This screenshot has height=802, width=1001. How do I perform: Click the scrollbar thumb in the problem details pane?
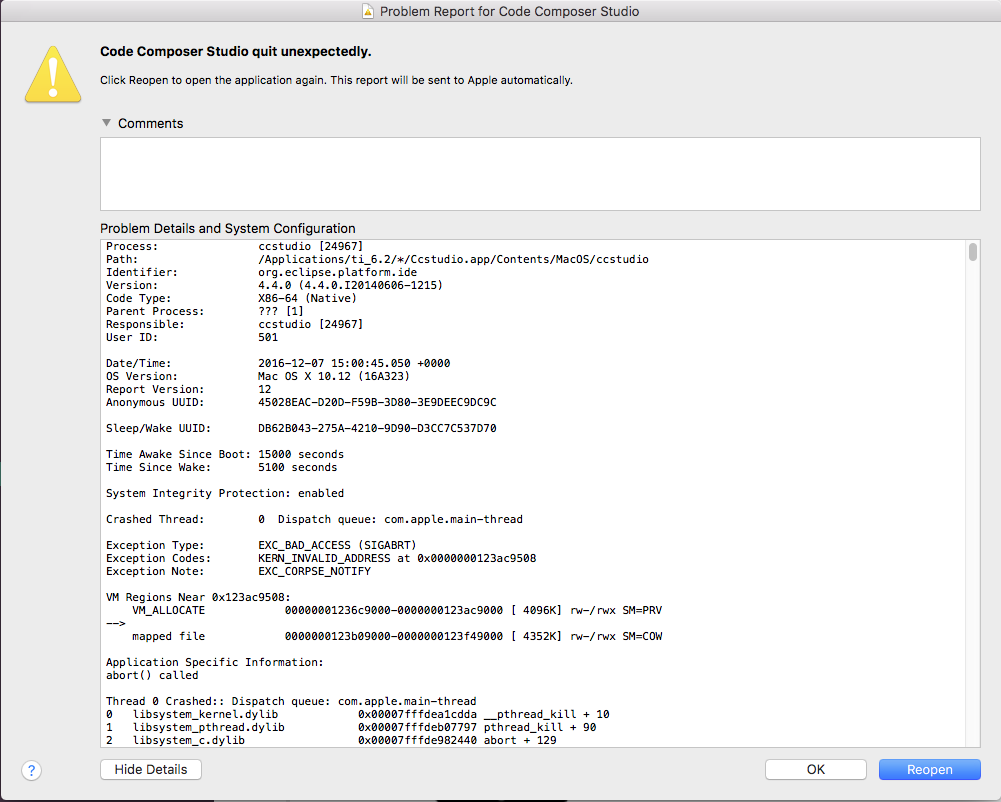point(973,251)
